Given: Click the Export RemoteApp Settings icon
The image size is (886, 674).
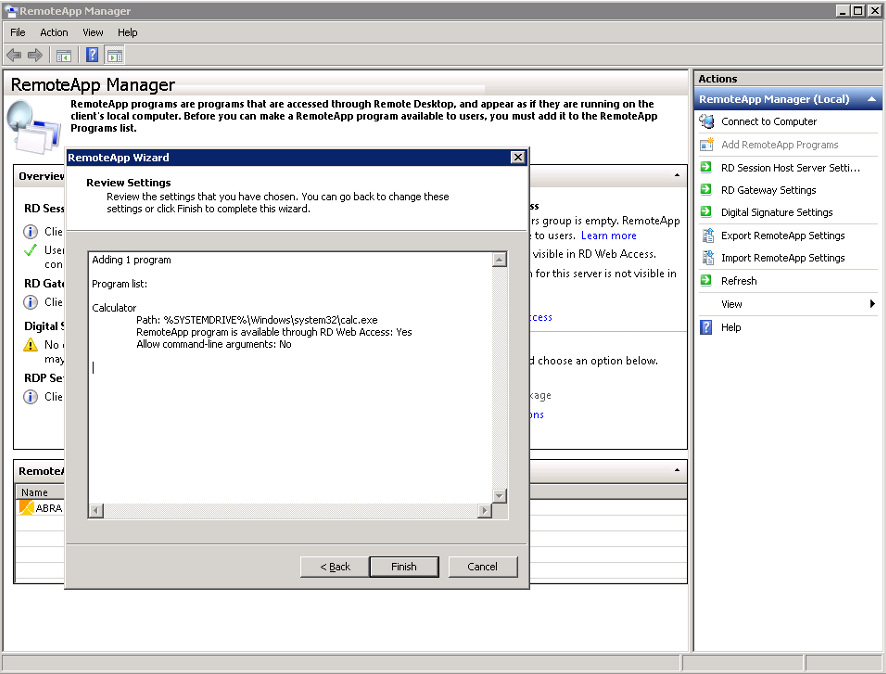Looking at the screenshot, I should [707, 236].
